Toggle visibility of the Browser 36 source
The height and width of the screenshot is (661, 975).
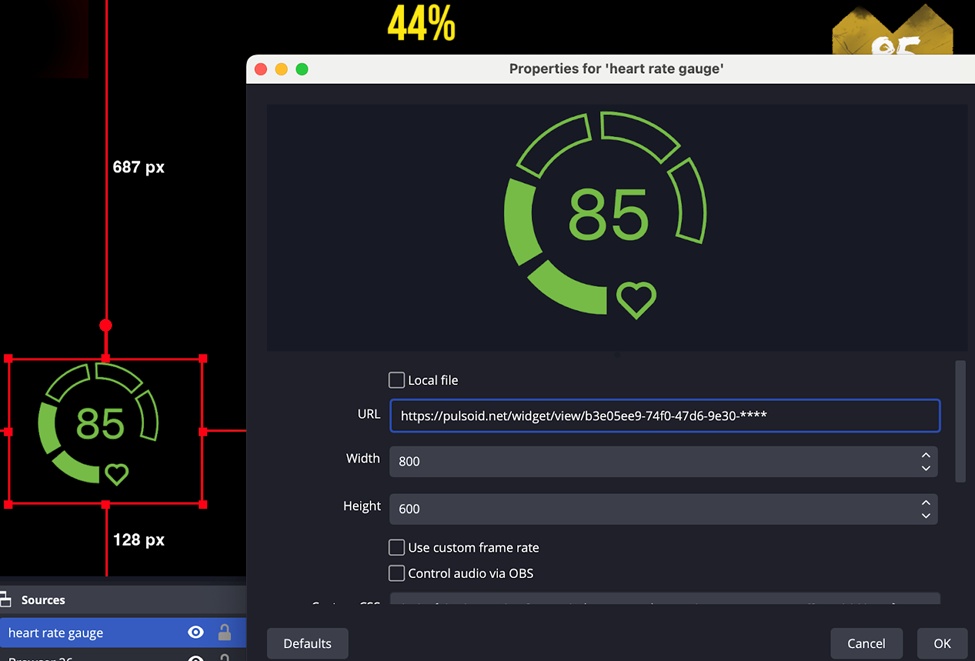tap(196, 658)
